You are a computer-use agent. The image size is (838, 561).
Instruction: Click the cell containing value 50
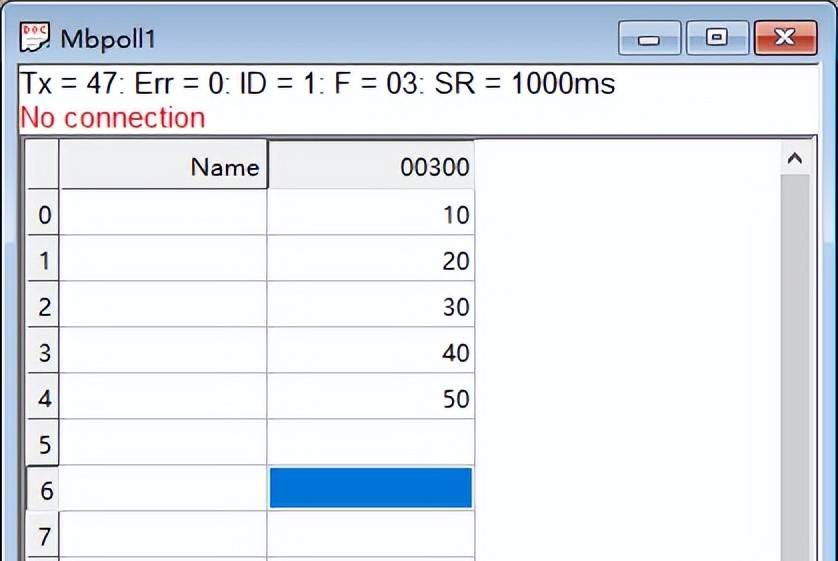point(371,399)
